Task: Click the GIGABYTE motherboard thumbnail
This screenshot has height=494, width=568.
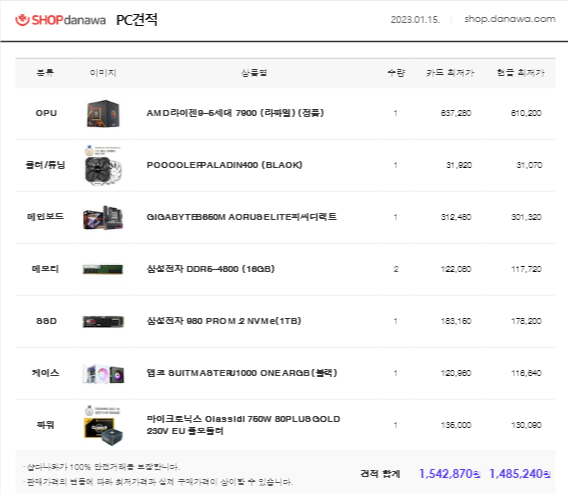Action: (x=103, y=218)
